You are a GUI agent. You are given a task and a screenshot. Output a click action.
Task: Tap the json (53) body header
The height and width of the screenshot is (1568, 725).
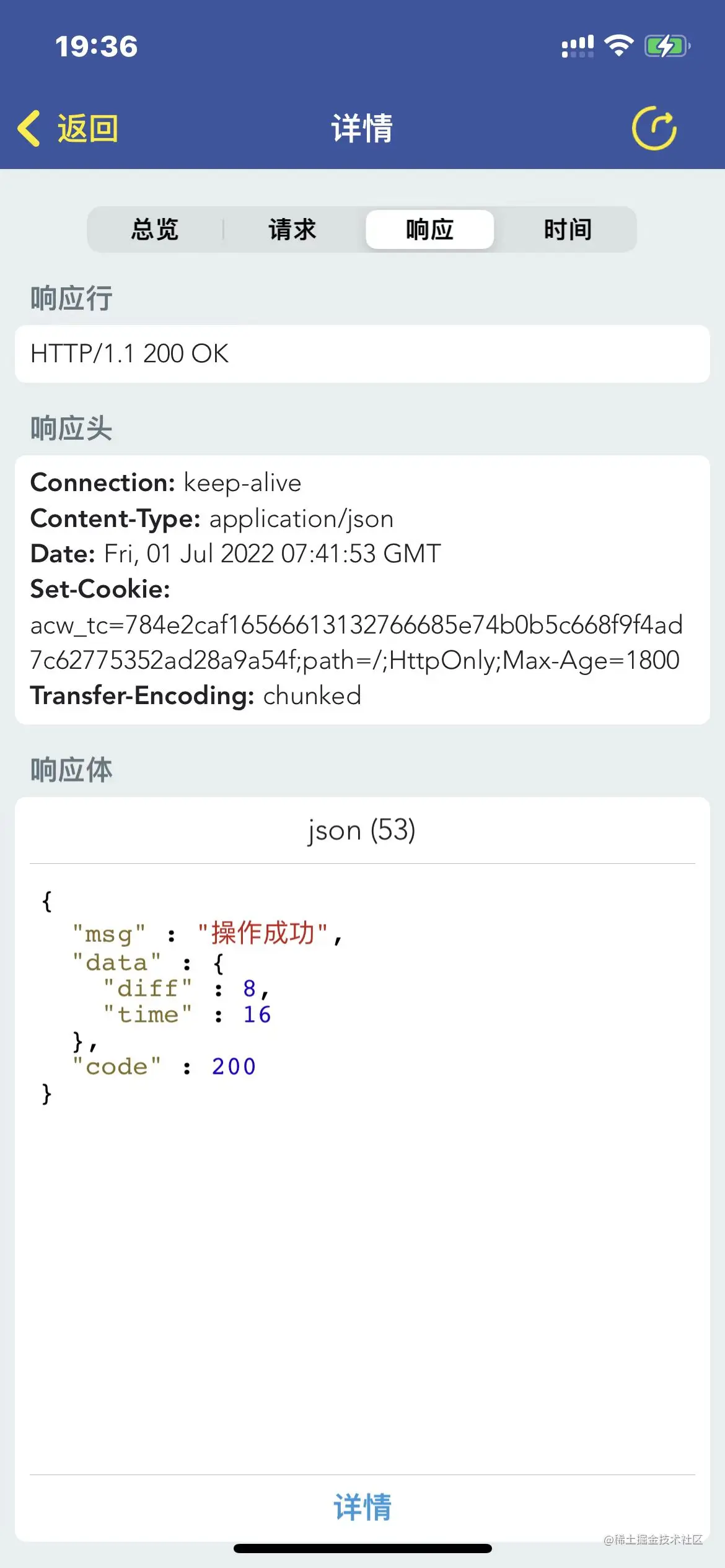362,830
